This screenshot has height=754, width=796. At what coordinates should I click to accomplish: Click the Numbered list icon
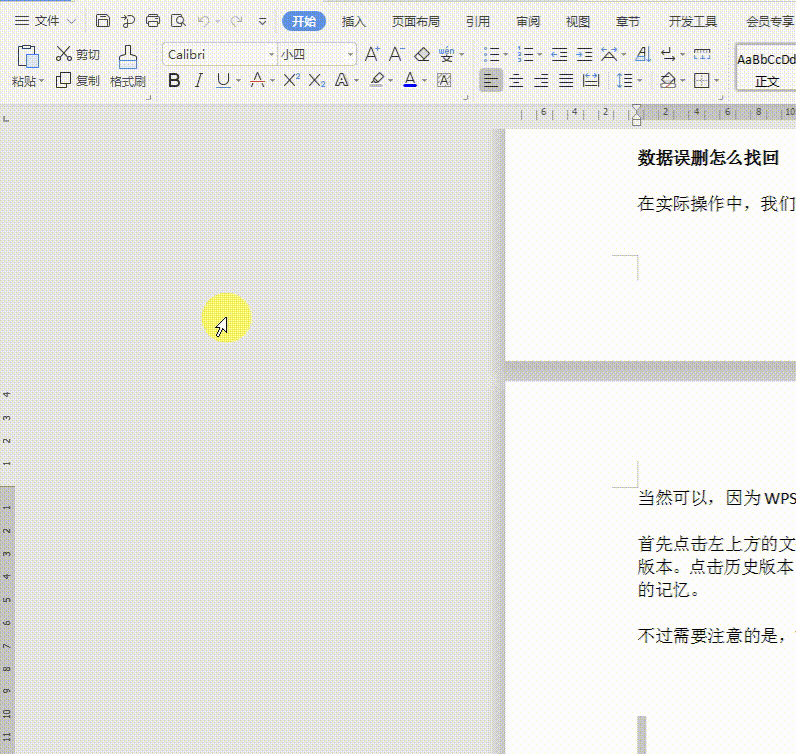tap(525, 54)
